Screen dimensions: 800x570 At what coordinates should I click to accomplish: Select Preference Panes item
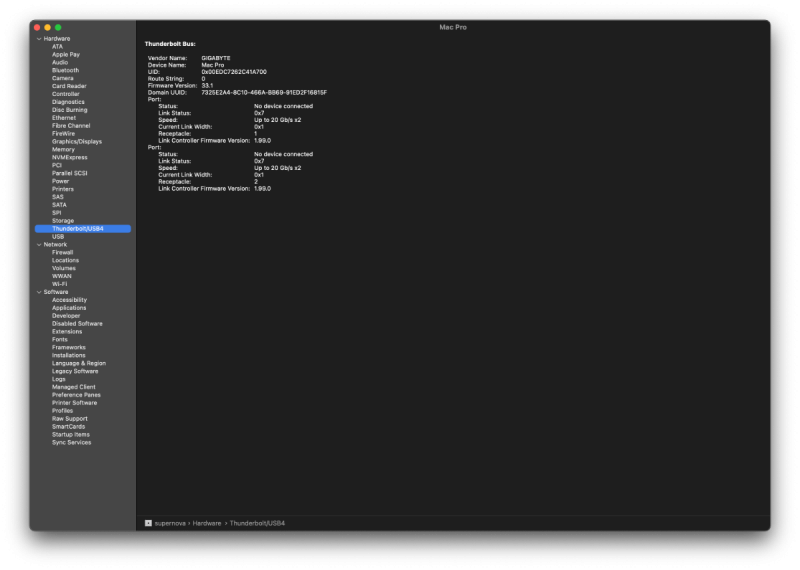[76, 395]
